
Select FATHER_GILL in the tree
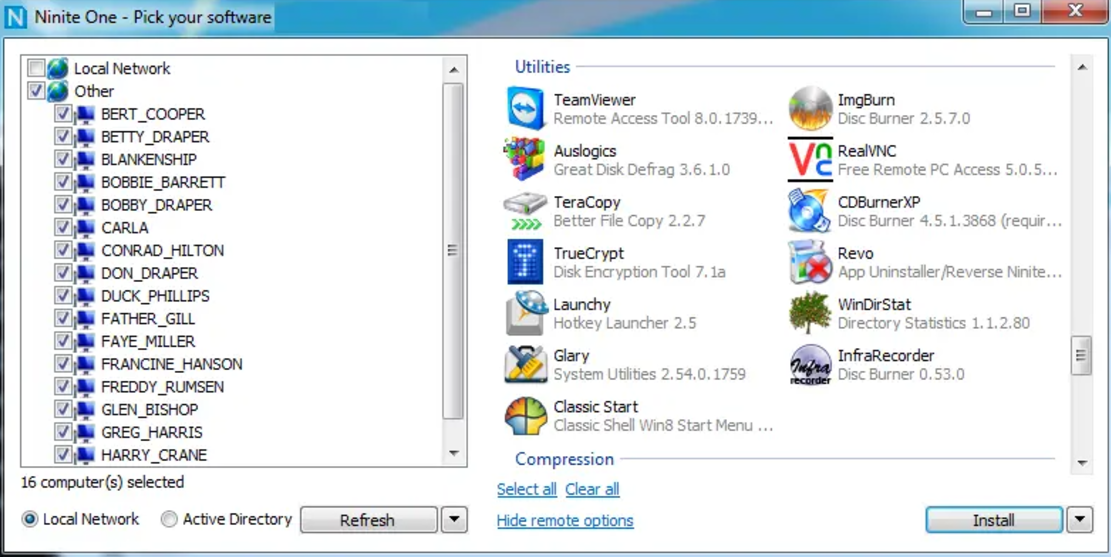(x=148, y=318)
